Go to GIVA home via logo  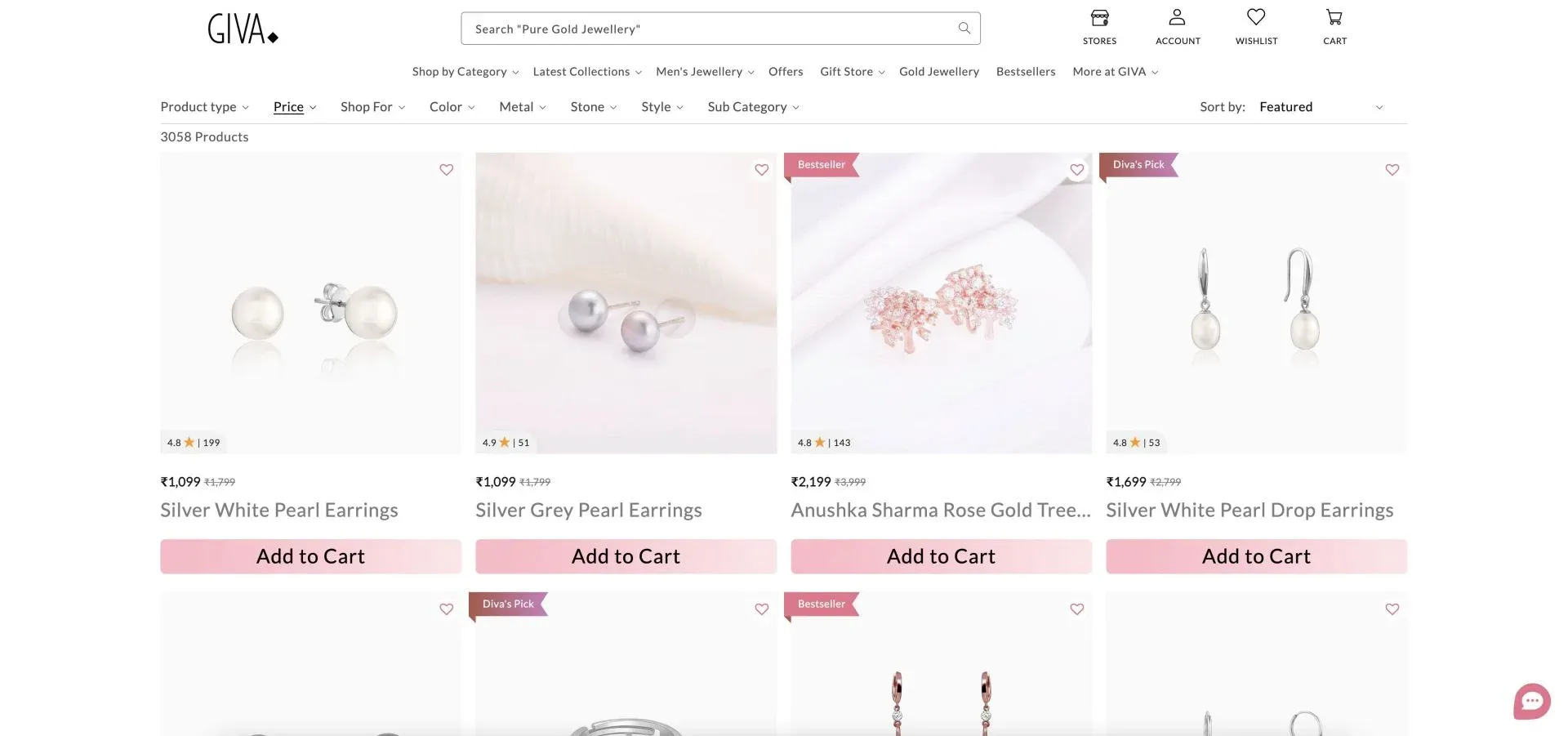pos(243,29)
